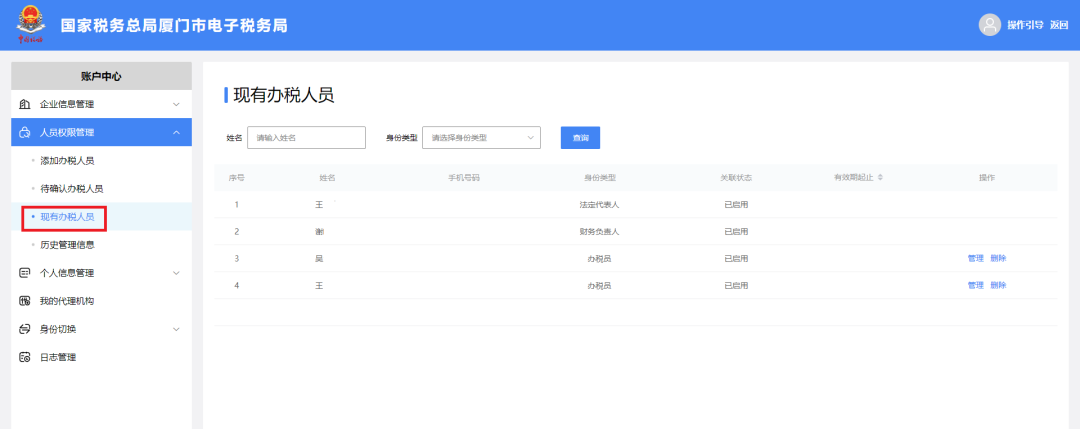This screenshot has width=1080, height=429.
Task: Click the 现有办税人员 page title
Action: (x=284, y=96)
